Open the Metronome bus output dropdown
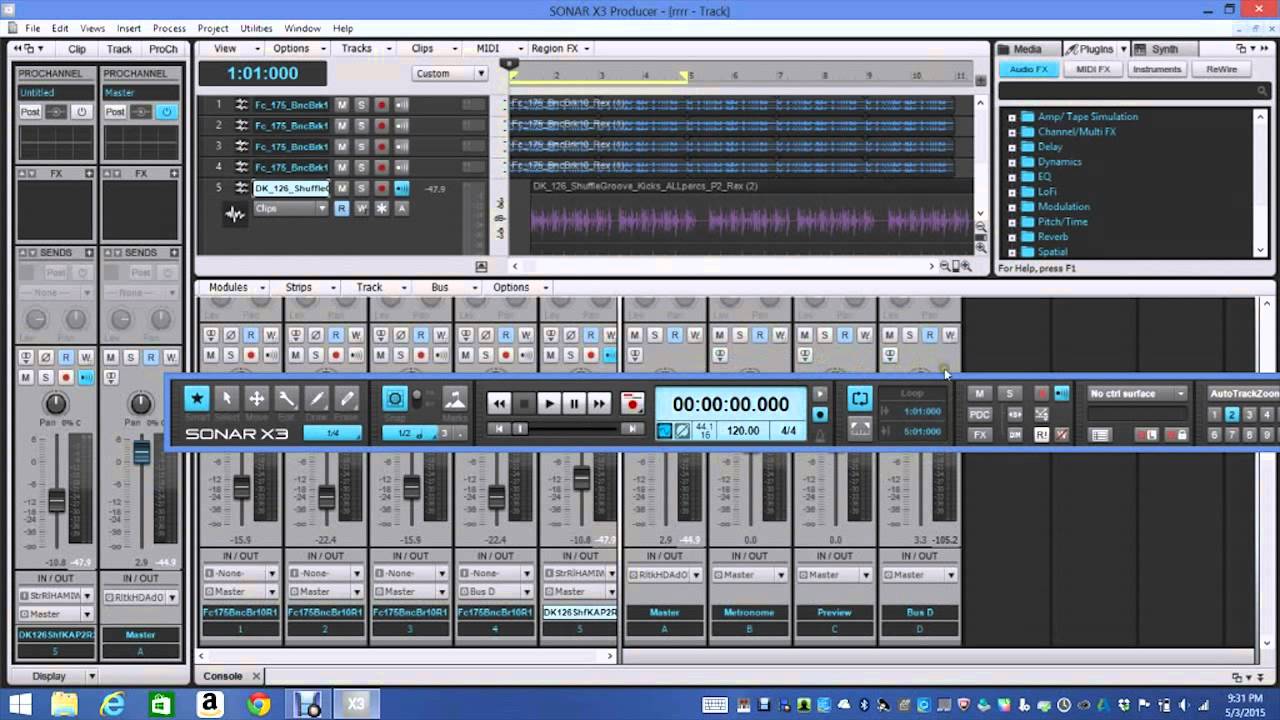The image size is (1280, 720). tap(749, 575)
